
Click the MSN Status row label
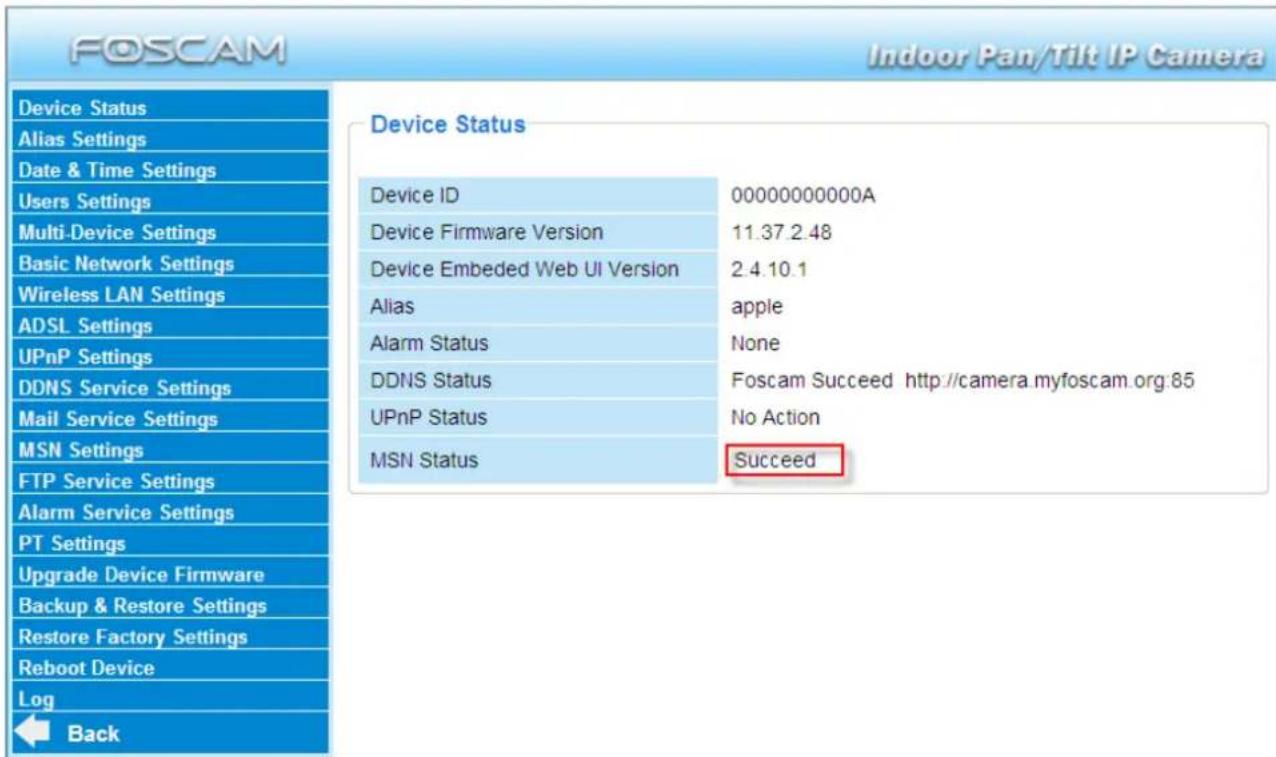pyautogui.click(x=424, y=461)
